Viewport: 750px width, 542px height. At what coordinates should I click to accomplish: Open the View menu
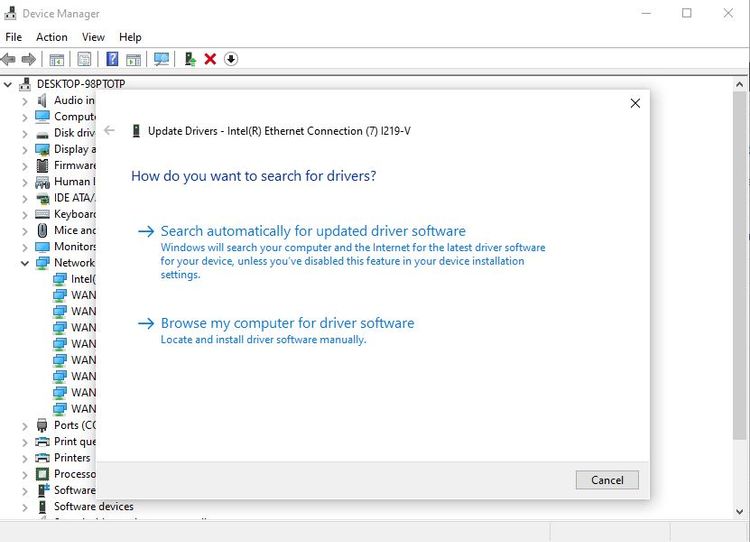93,37
